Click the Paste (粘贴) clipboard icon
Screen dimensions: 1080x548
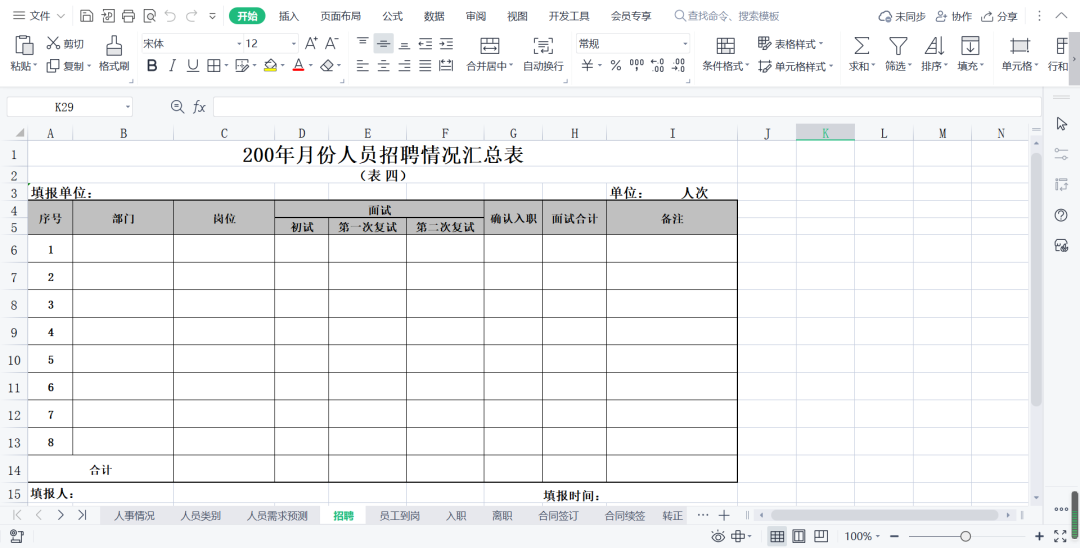(x=24, y=45)
